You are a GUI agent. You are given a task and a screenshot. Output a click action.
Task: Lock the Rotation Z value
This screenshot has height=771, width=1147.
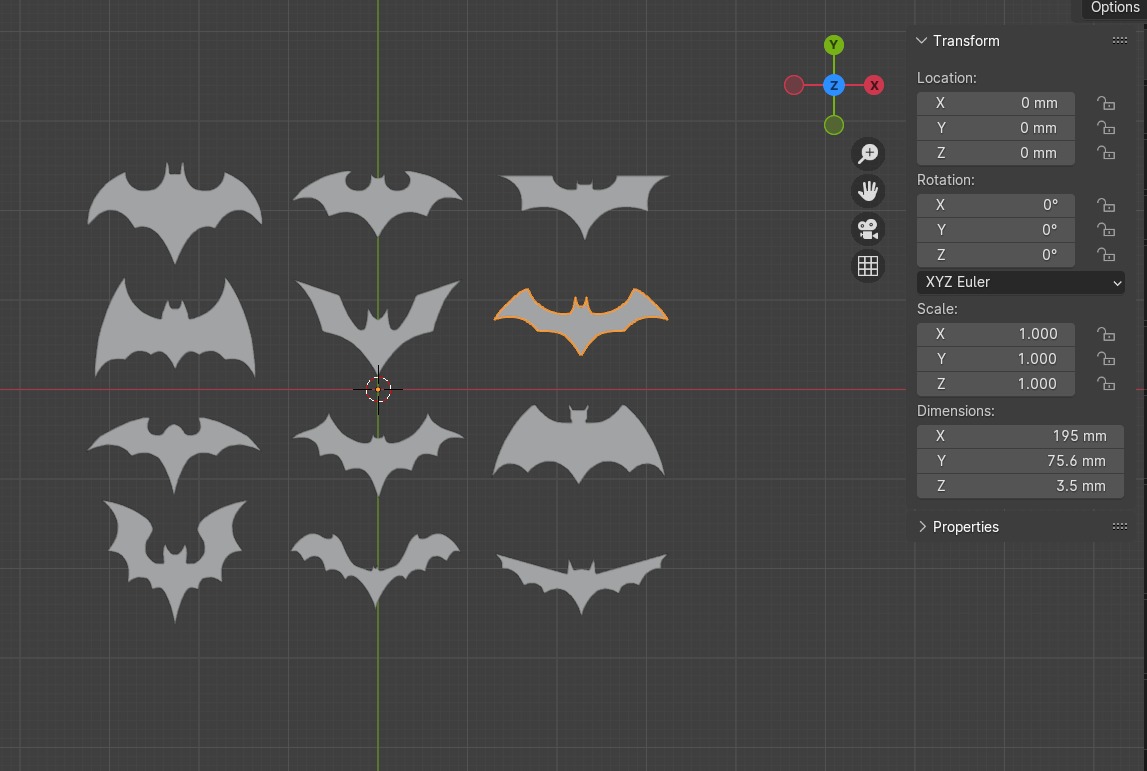tap(1106, 255)
